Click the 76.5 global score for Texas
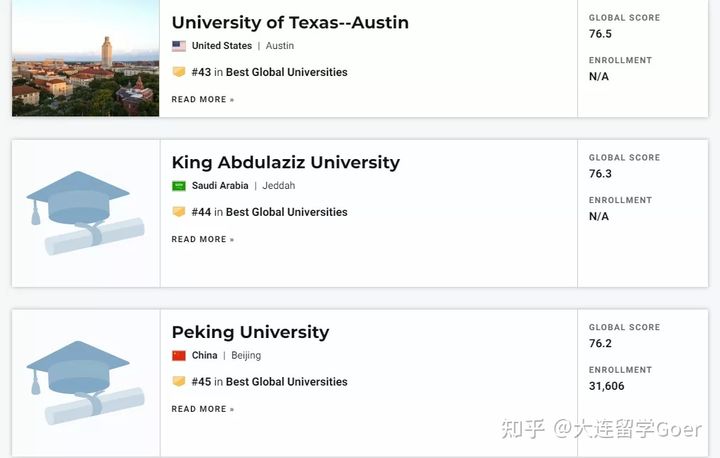 [x=600, y=34]
